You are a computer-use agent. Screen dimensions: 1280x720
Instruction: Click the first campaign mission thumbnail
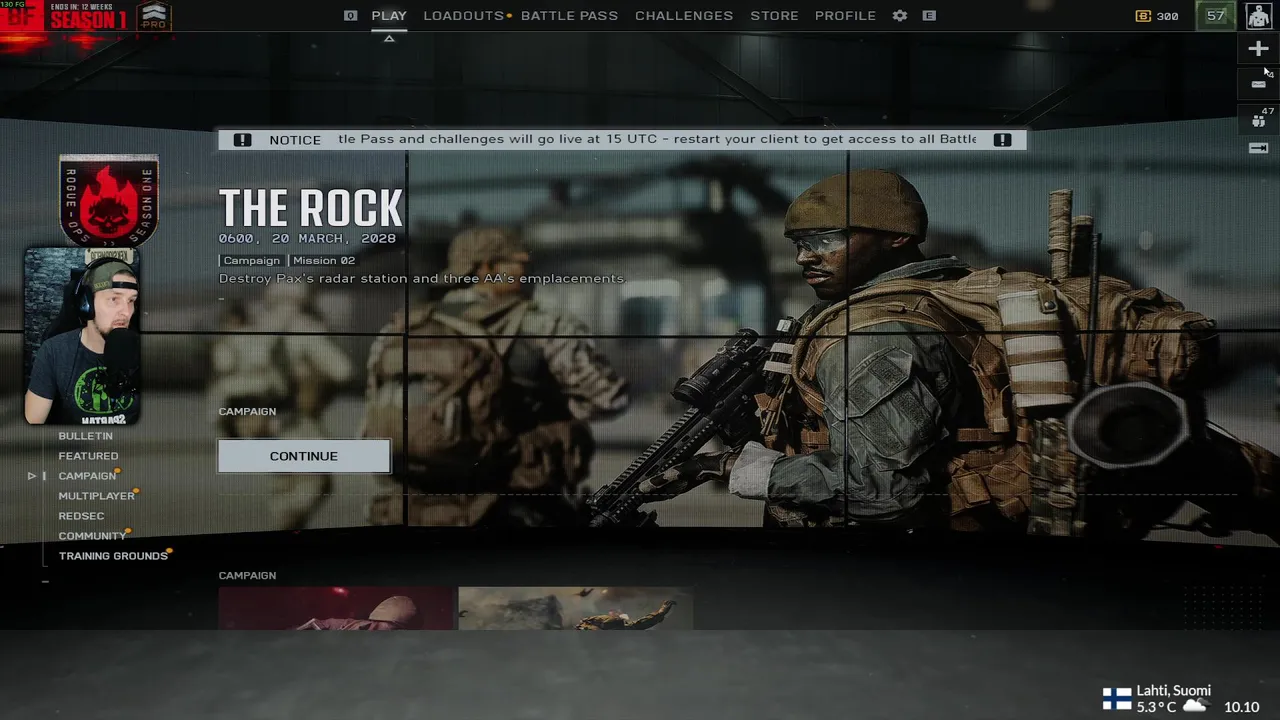pos(336,608)
